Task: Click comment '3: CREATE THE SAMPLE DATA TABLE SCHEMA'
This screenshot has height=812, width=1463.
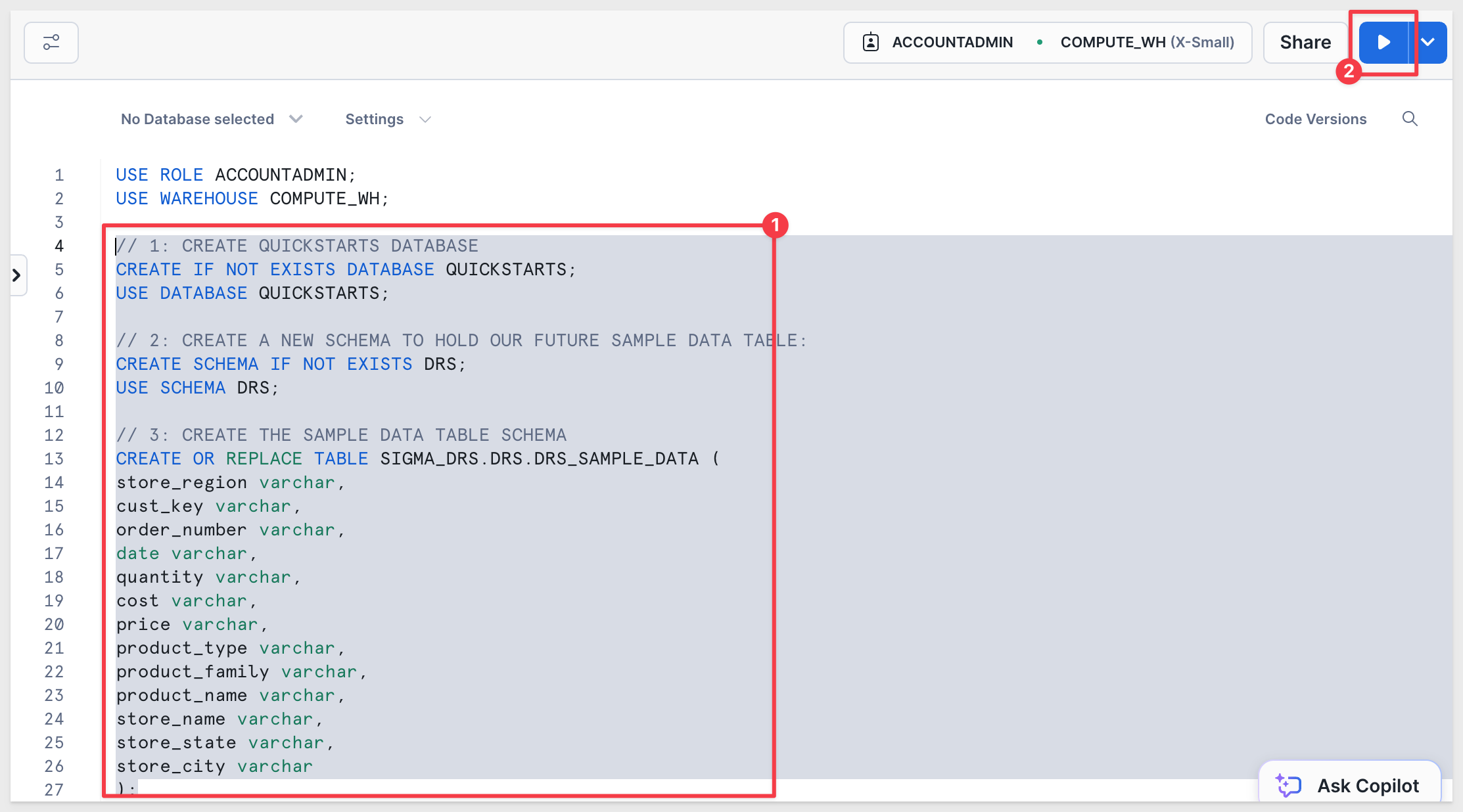Action: coord(341,435)
